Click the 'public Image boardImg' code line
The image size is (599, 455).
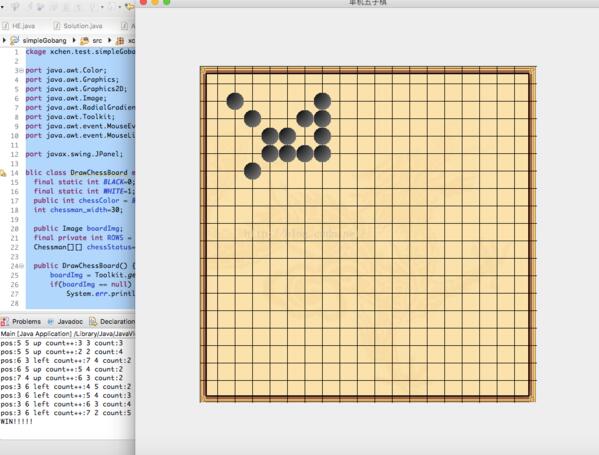tap(78, 228)
